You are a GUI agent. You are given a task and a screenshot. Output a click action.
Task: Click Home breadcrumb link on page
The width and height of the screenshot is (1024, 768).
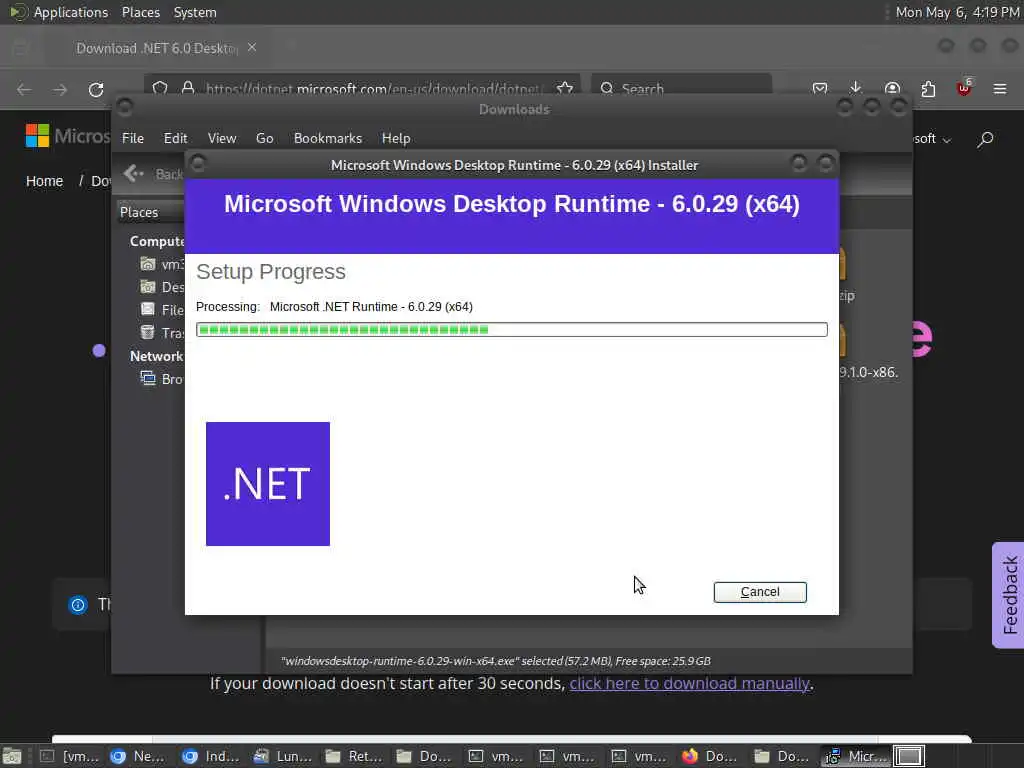click(44, 181)
